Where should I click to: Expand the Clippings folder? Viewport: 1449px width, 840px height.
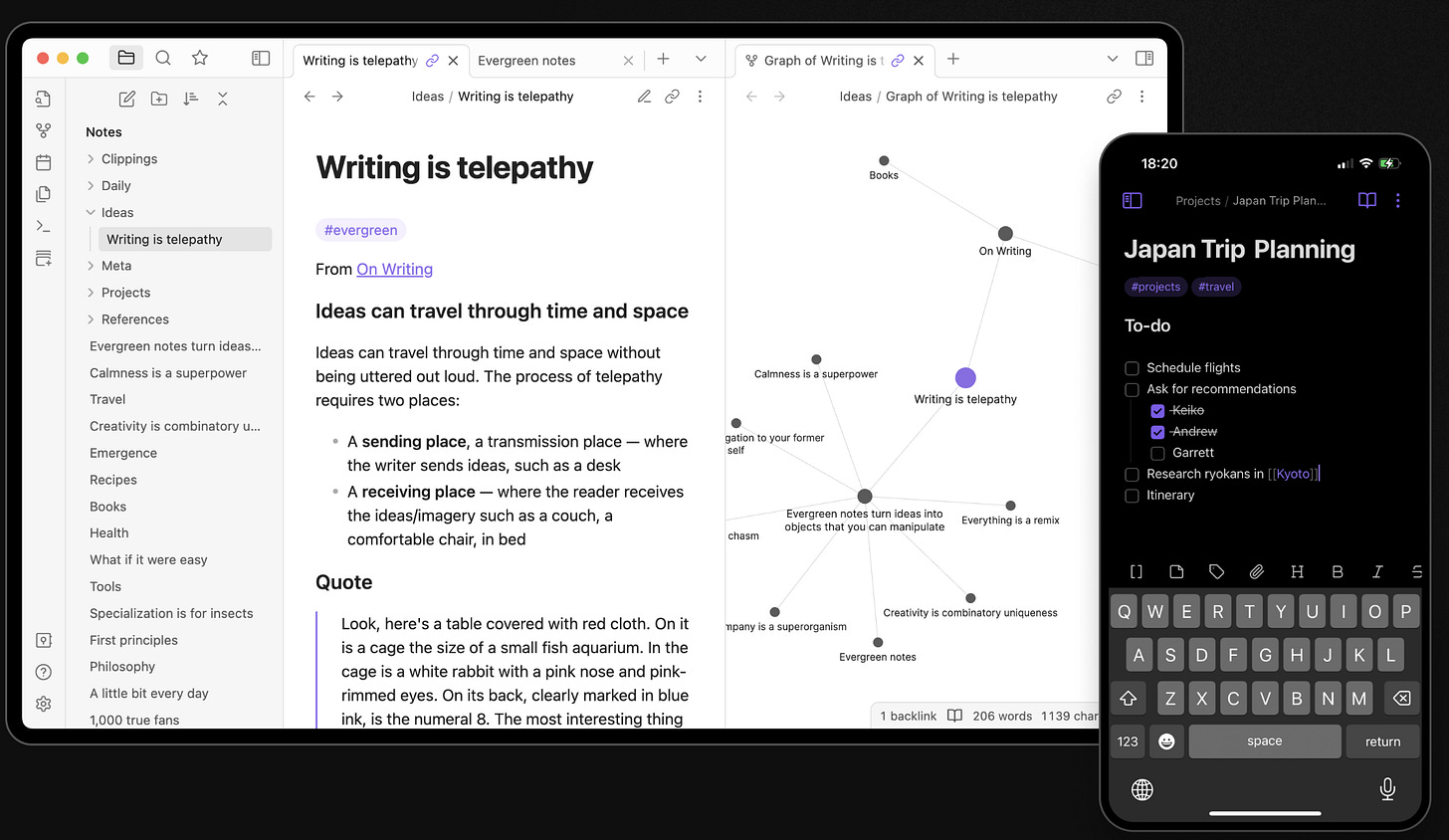(x=91, y=159)
